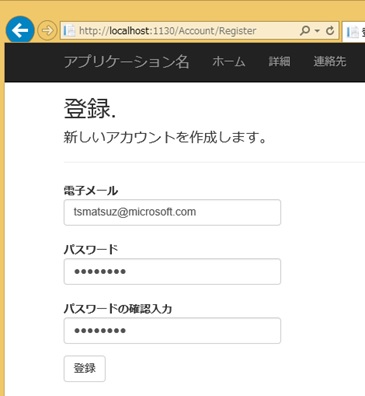365x396 pixels.
Task: Click the search magnifier in address bar
Action: pyautogui.click(x=304, y=31)
